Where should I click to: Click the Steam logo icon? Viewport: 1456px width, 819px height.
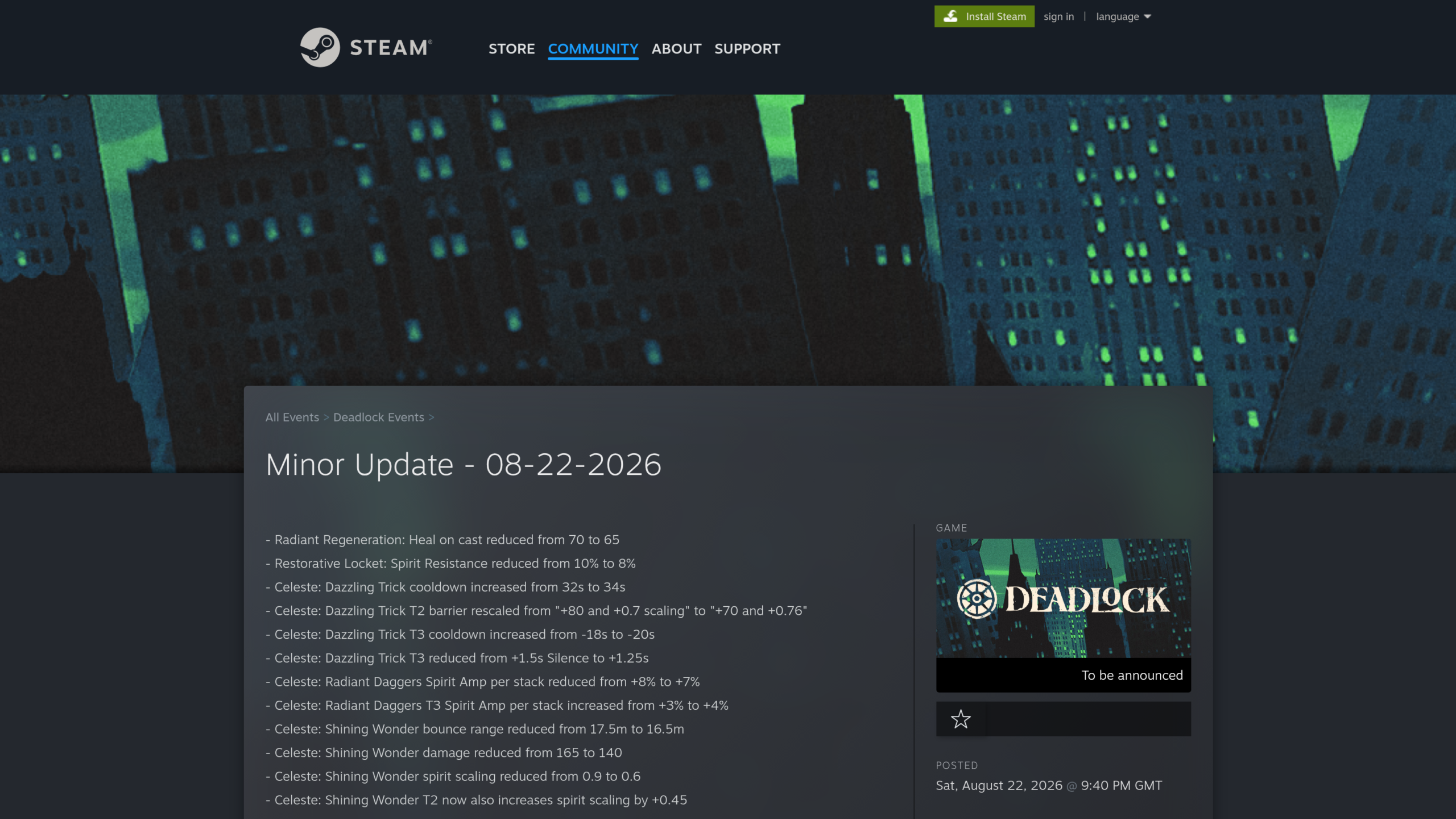point(320,48)
